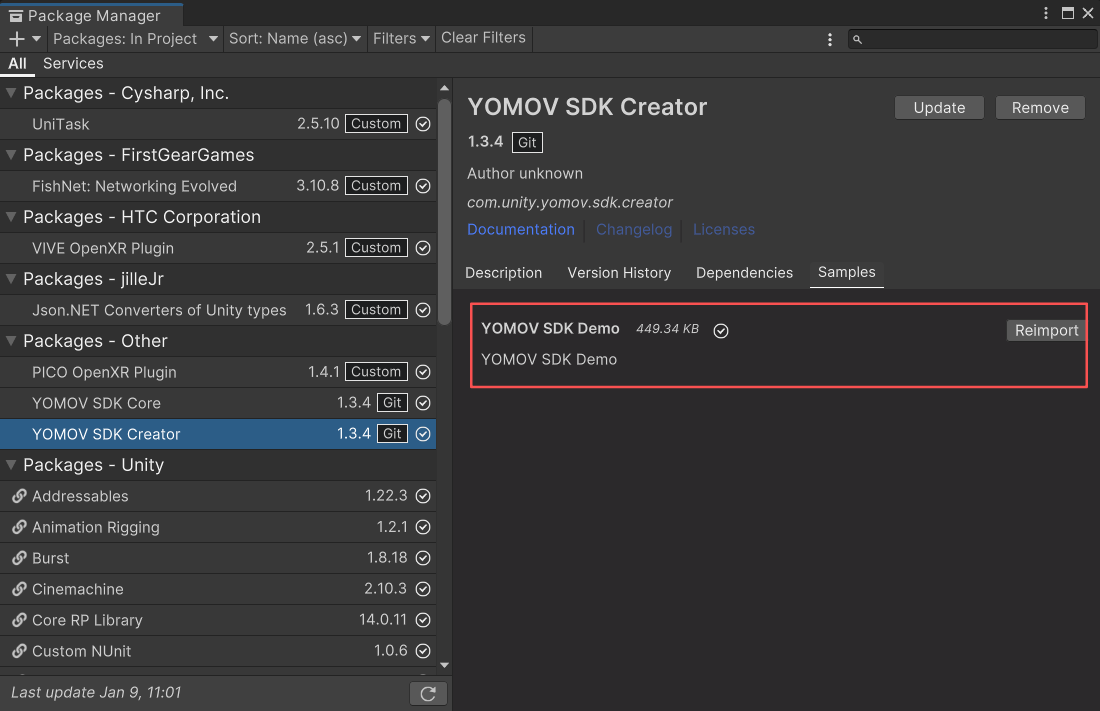Click the package list scroll down arrow
The height and width of the screenshot is (711, 1100).
click(444, 665)
